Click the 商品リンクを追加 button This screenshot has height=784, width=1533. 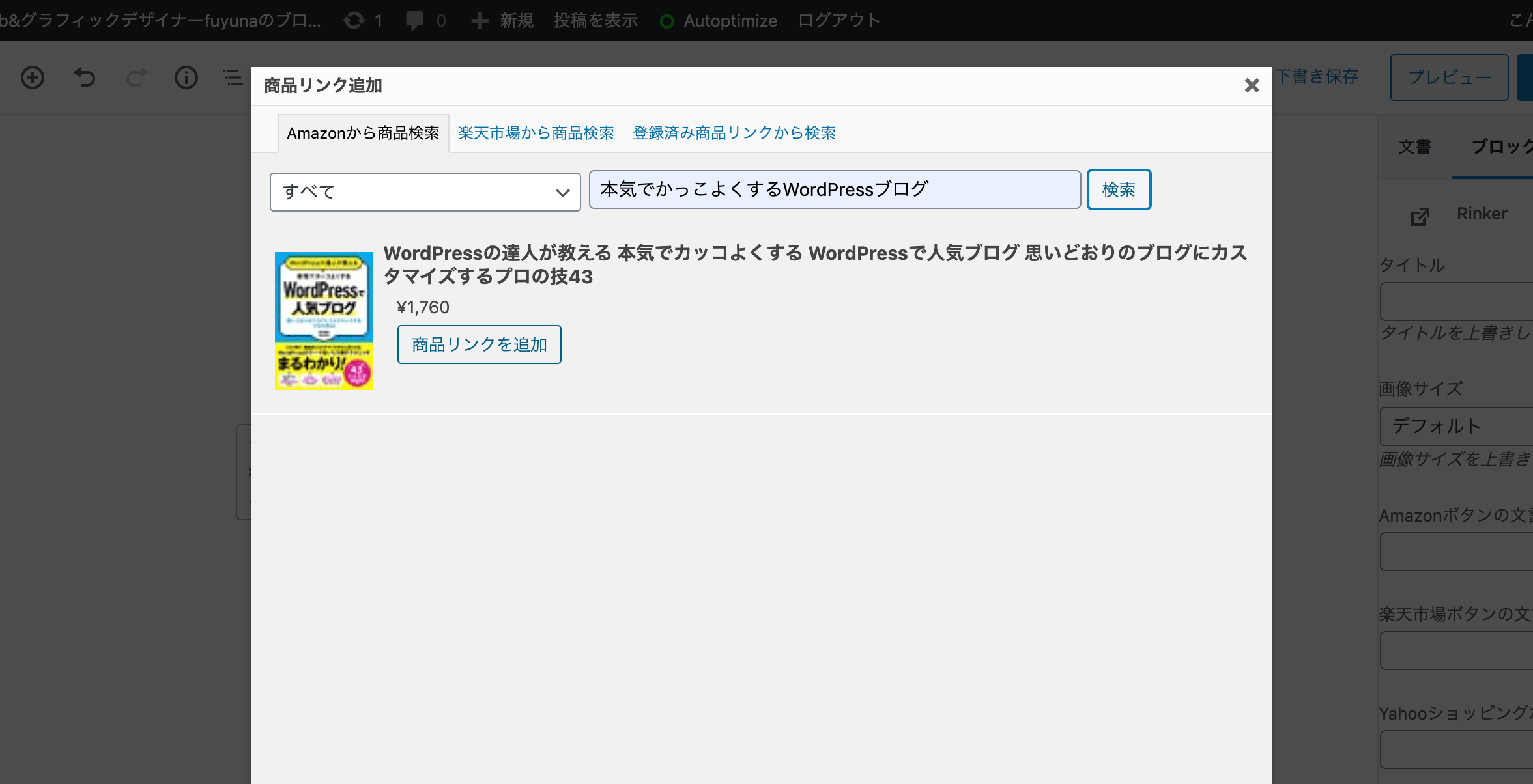coord(480,344)
